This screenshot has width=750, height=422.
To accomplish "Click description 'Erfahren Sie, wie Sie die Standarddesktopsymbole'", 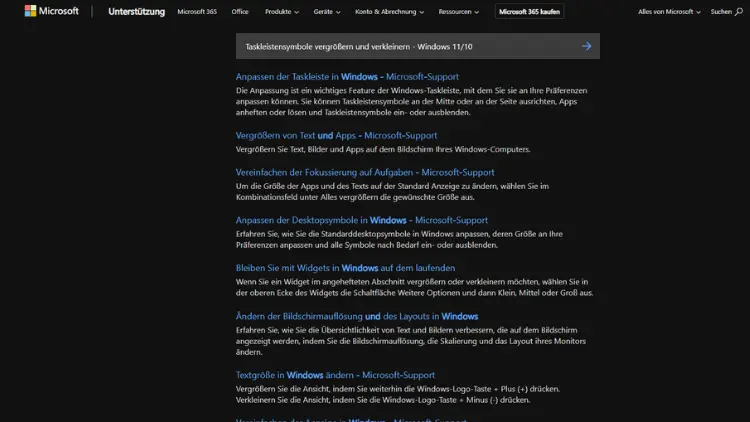I will [399, 239].
